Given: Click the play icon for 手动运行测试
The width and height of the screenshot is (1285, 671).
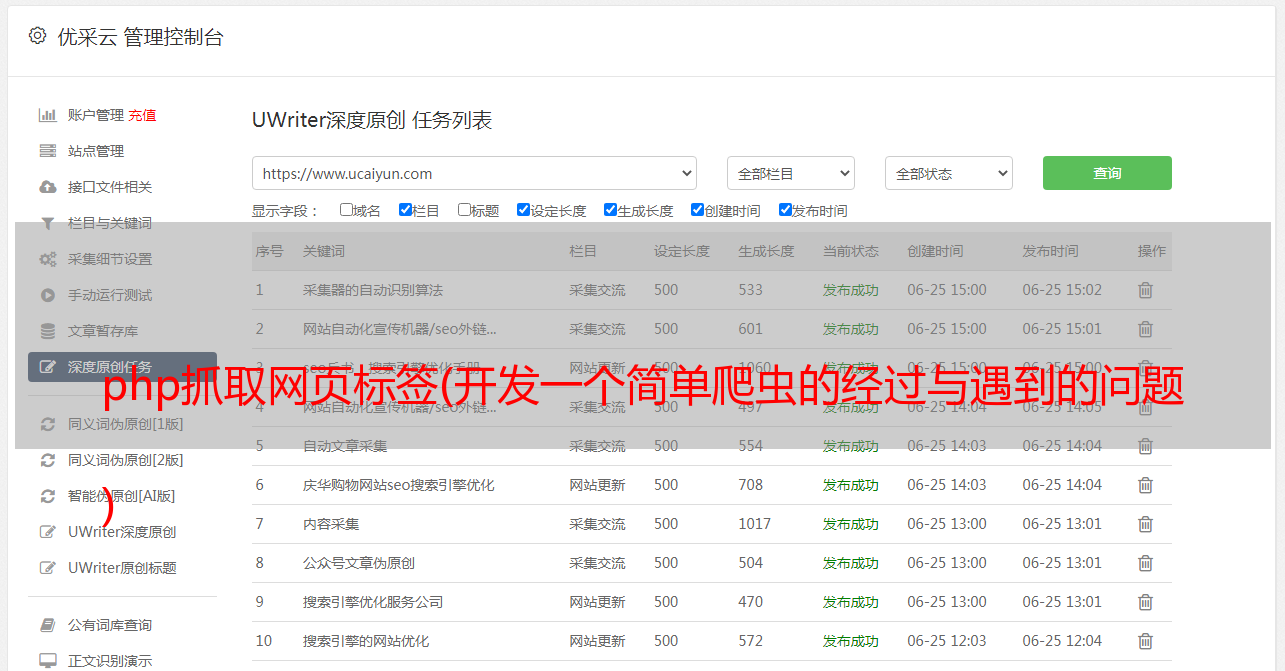Looking at the screenshot, I should pos(47,295).
